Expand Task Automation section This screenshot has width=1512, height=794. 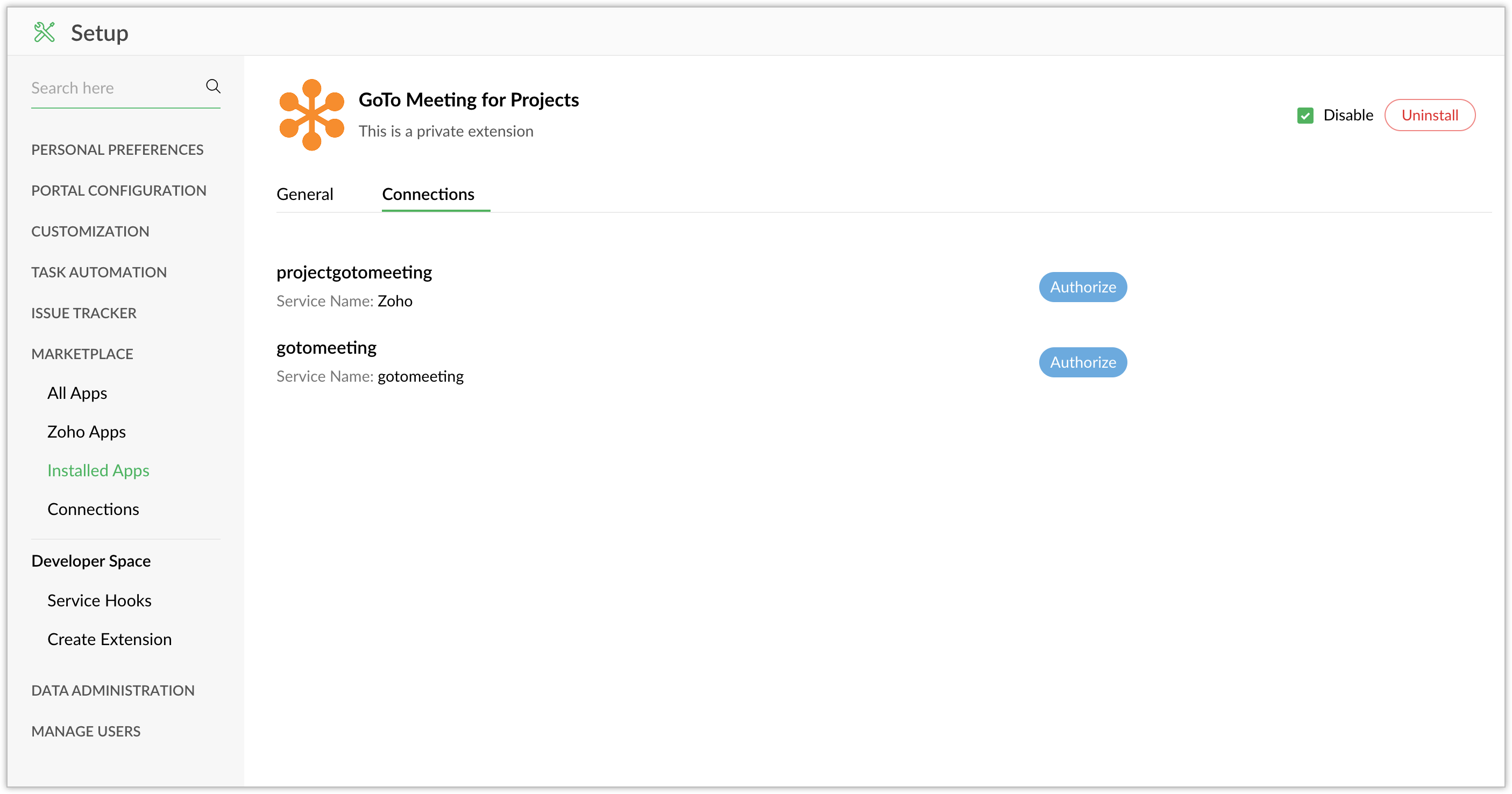point(99,272)
